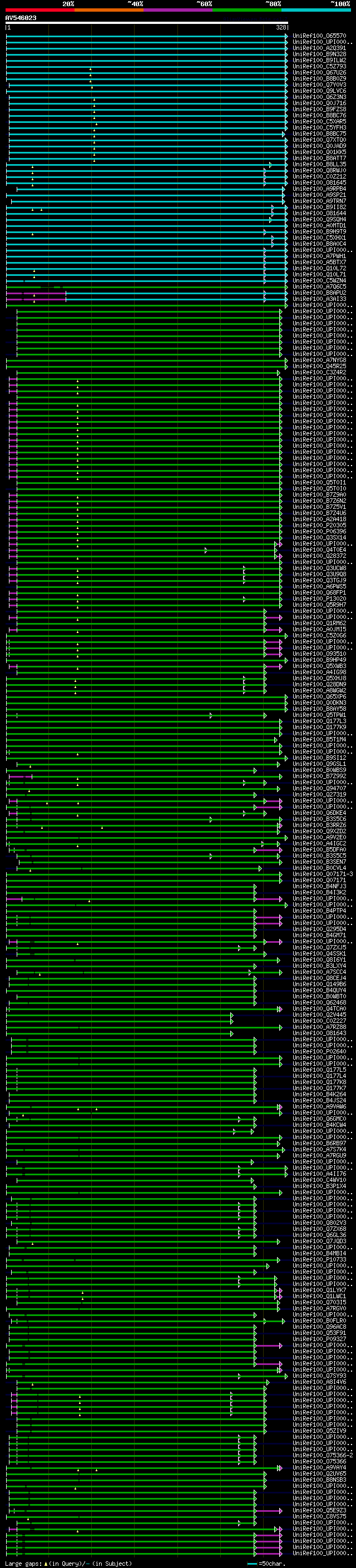Select hit UniRef100_A9TRN7
356x1568 pixels.
pos(319,201)
